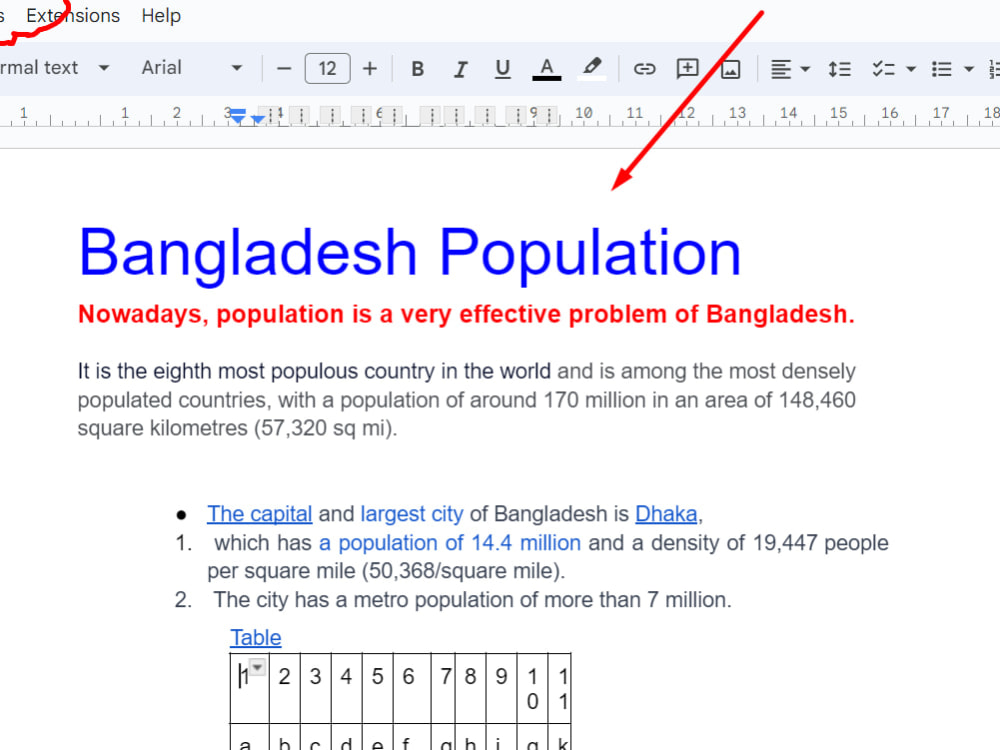Screen dimensions: 1000x750
Task: Click the insert image icon
Action: tap(730, 68)
